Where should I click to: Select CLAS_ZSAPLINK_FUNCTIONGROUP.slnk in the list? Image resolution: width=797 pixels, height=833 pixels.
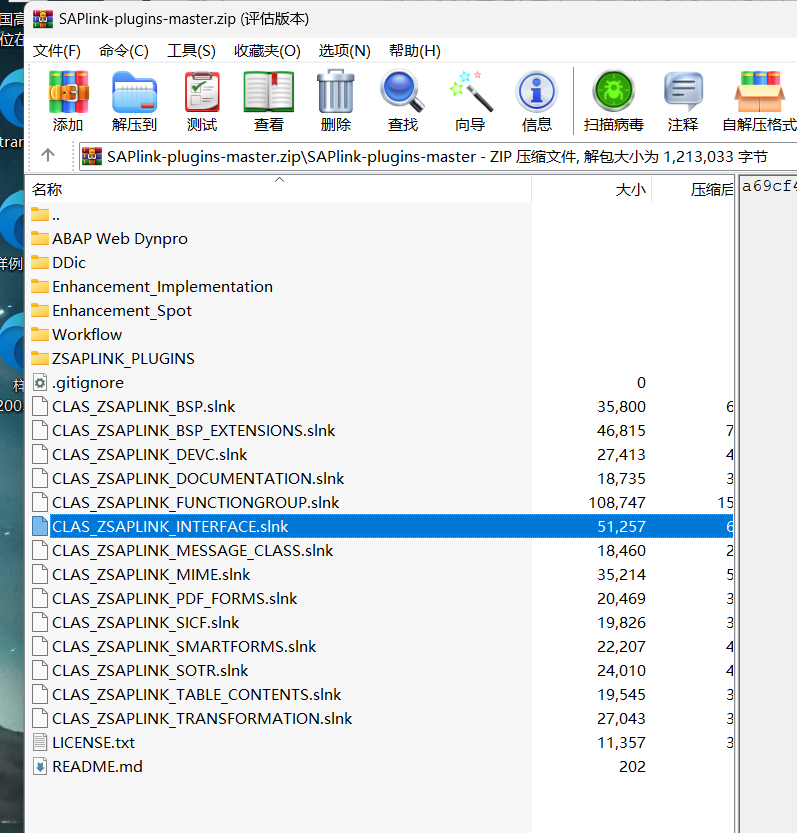tap(196, 502)
